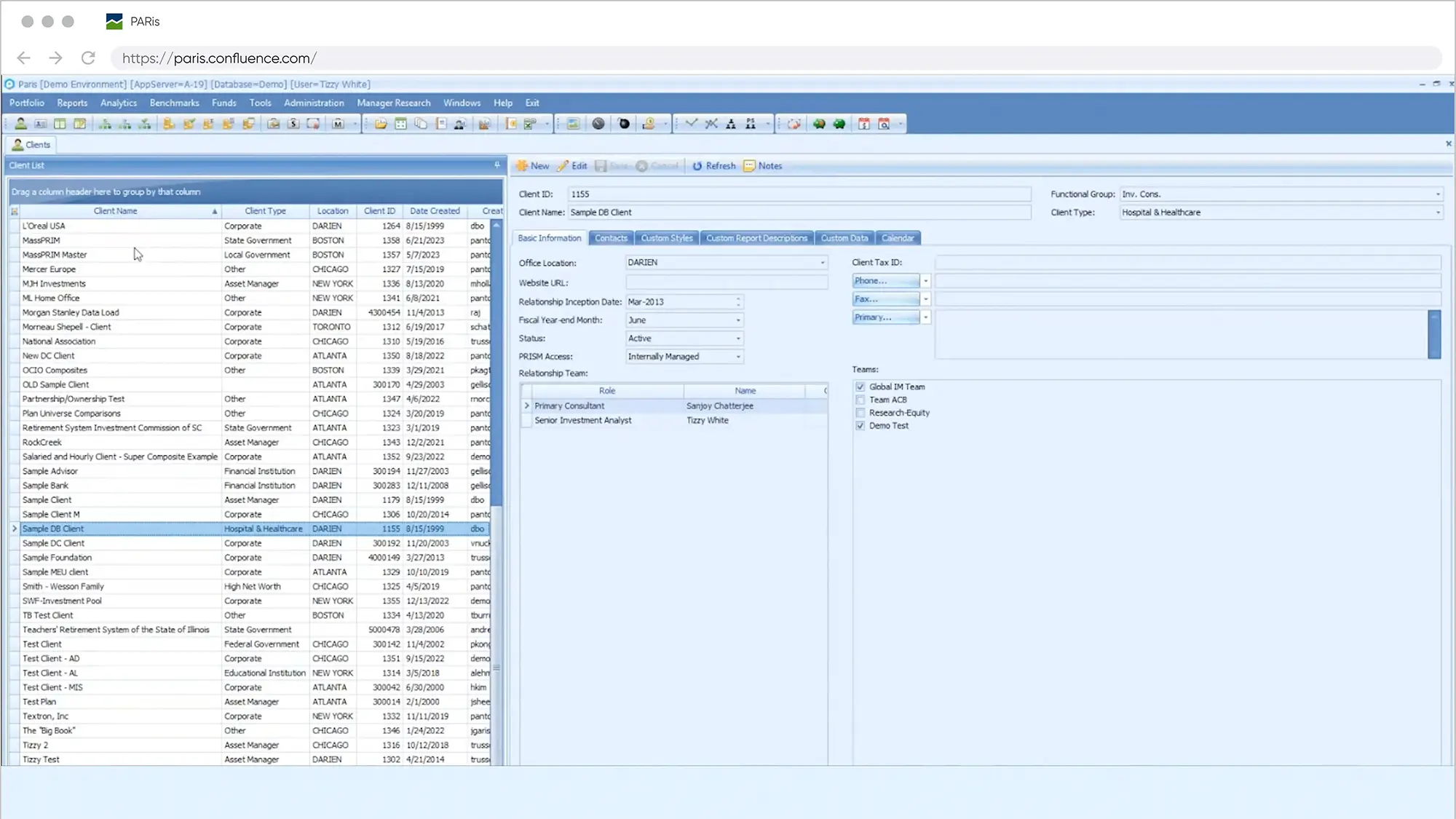Click the dollar sign toolbar icon
This screenshot has width=1456, height=819.
point(293,124)
